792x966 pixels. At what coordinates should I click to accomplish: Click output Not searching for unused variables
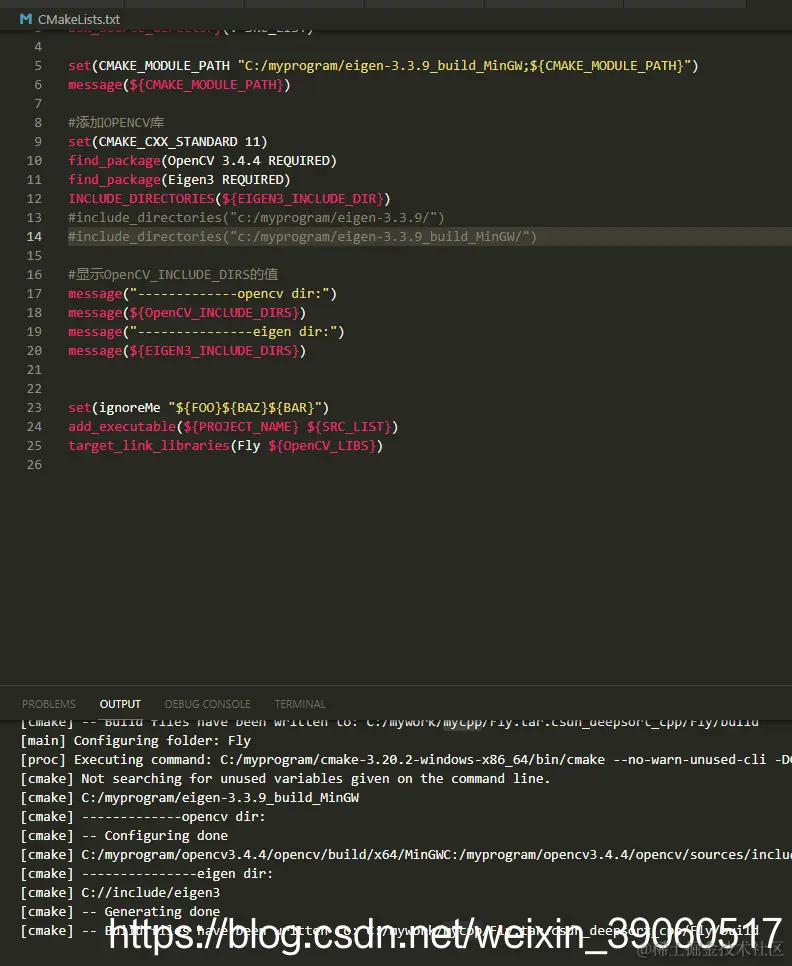click(x=285, y=779)
